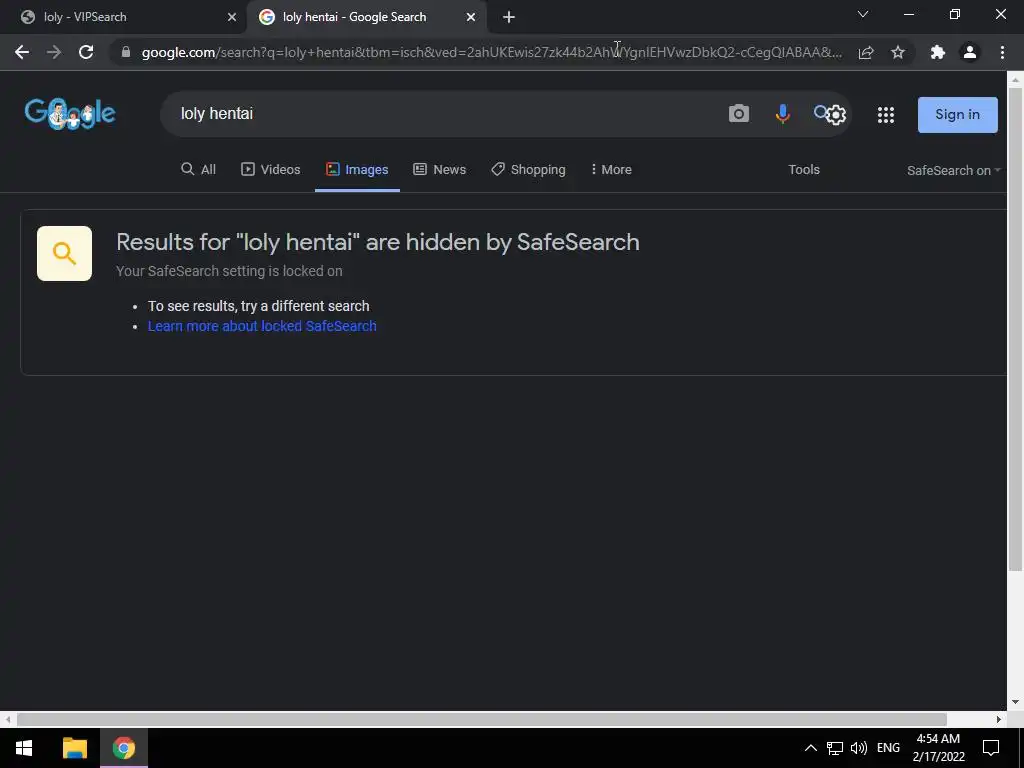Image resolution: width=1024 pixels, height=768 pixels.
Task: Select text 'Your SafeSearch setting is locked on'
Action: (x=229, y=271)
